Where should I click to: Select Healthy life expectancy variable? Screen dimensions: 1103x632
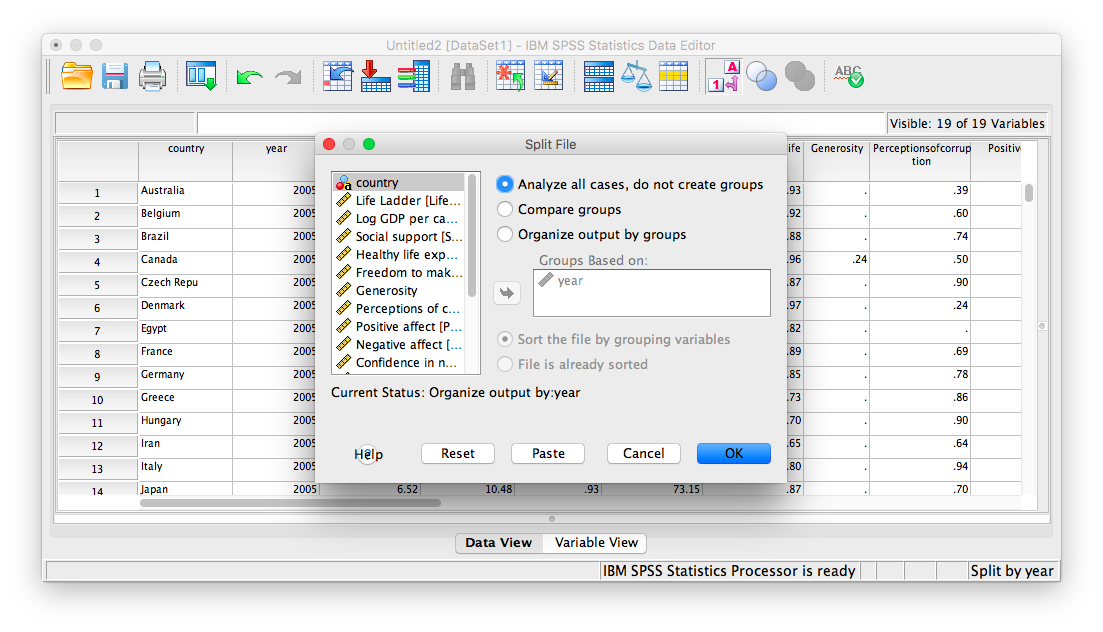pos(399,255)
